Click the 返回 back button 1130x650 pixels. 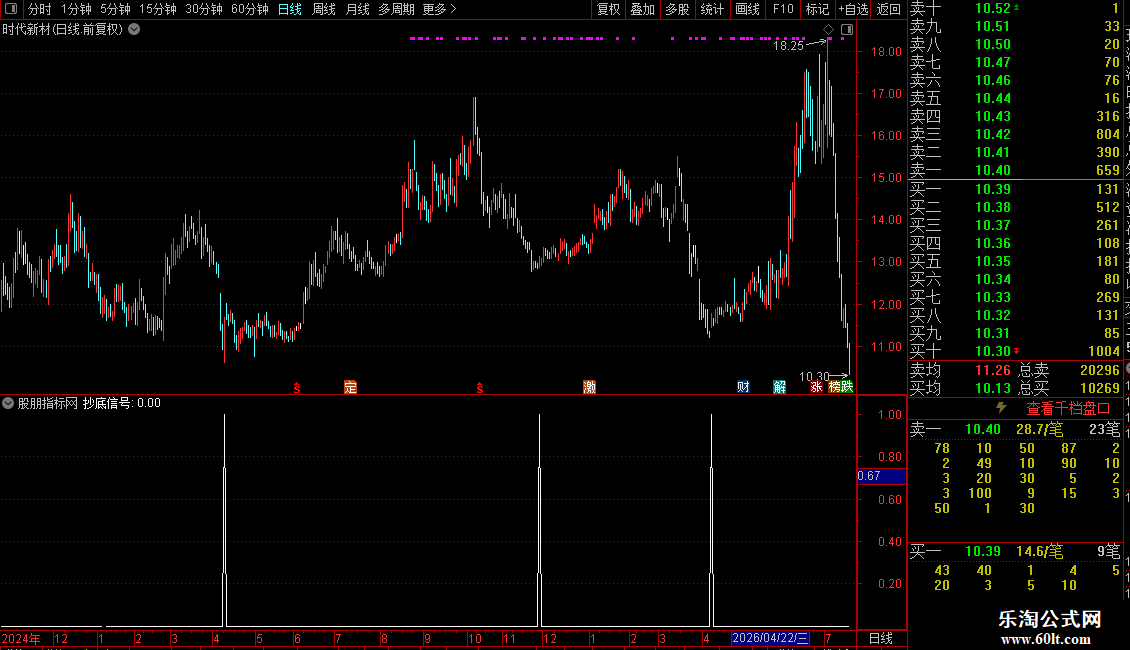(889, 9)
